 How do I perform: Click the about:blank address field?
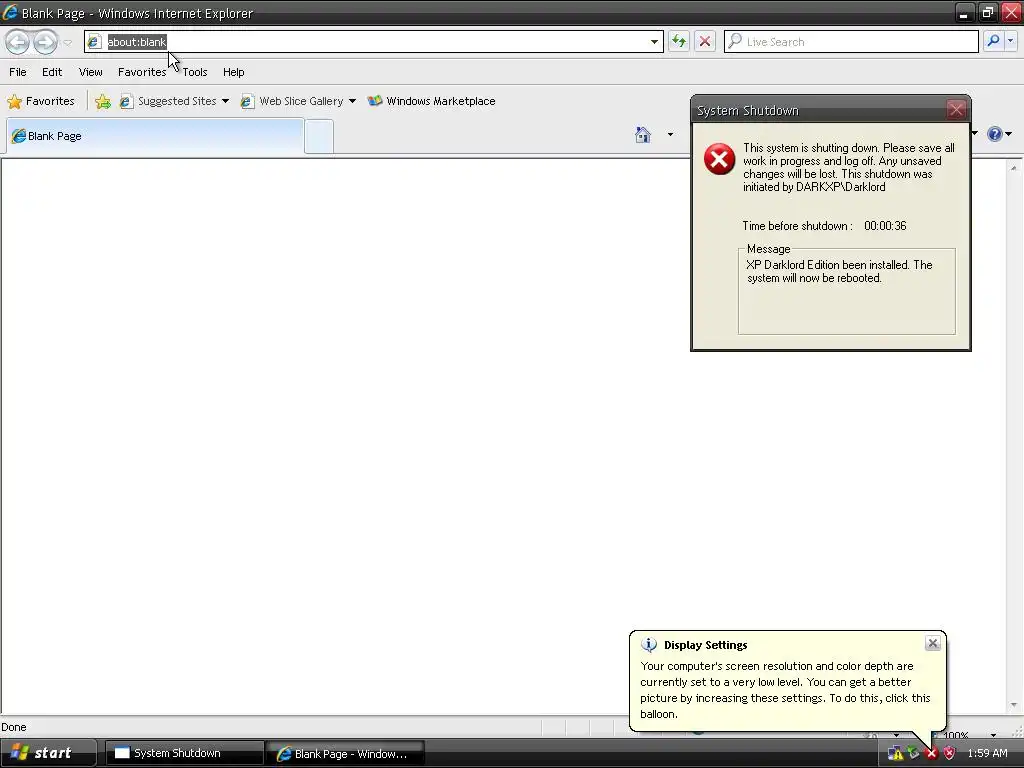point(369,42)
